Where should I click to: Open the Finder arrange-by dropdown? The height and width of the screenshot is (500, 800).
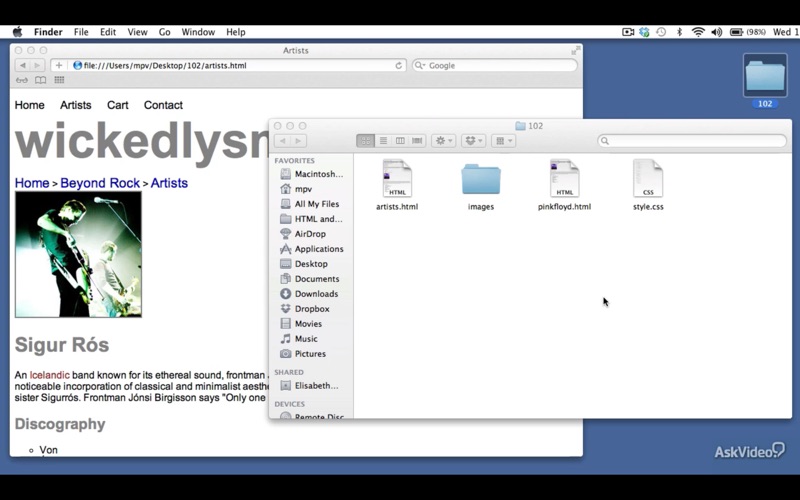[x=504, y=141]
